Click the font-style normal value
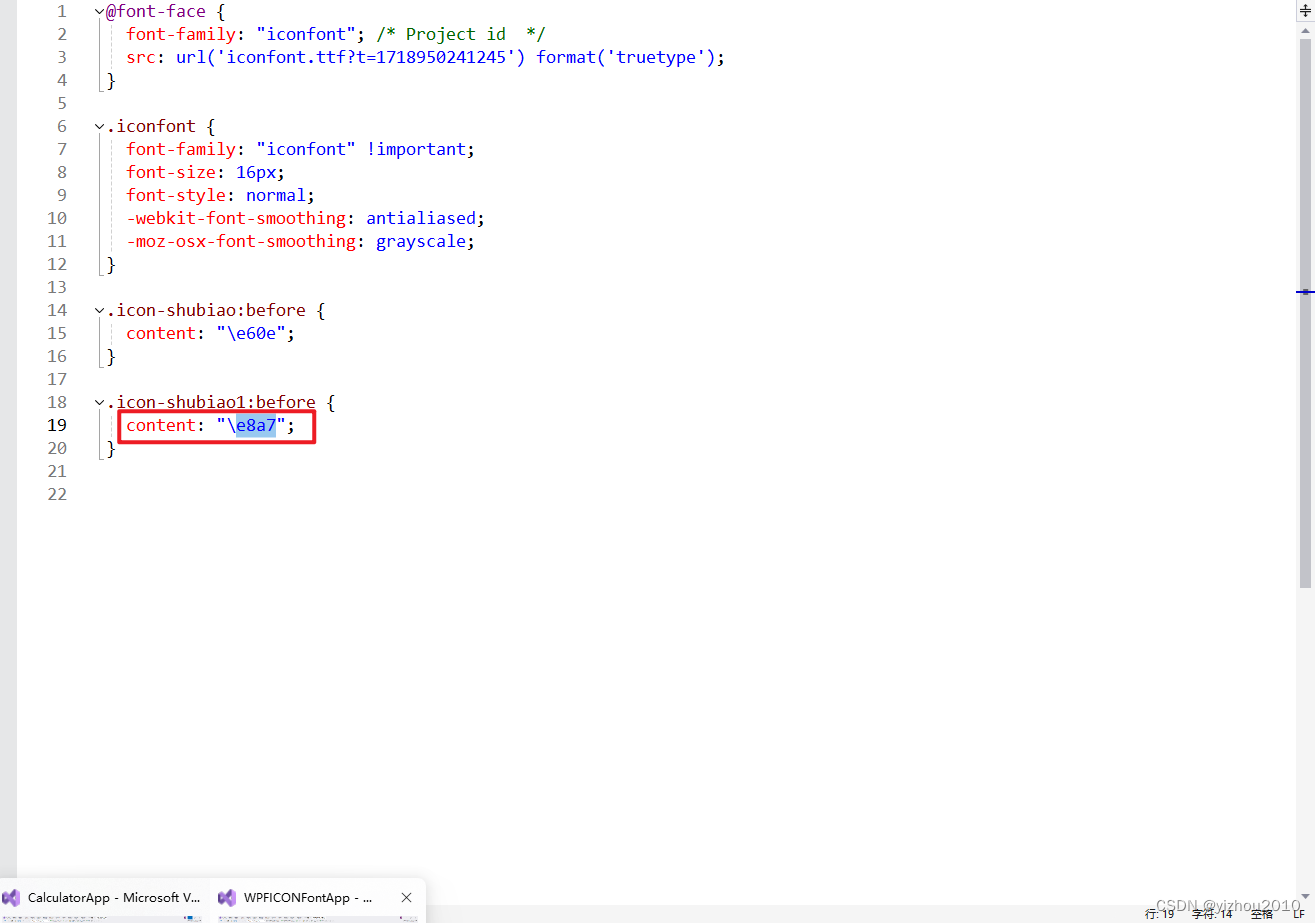Viewport: 1315px width, 923px height. pos(276,196)
